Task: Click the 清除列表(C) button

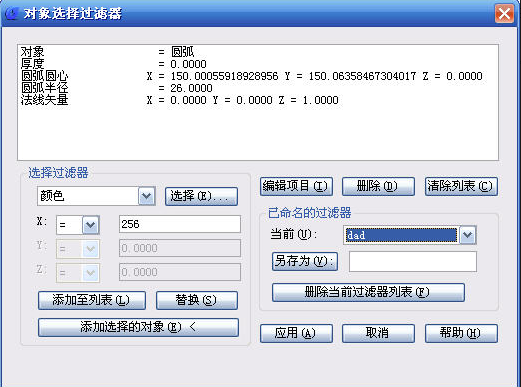Action: tap(461, 186)
